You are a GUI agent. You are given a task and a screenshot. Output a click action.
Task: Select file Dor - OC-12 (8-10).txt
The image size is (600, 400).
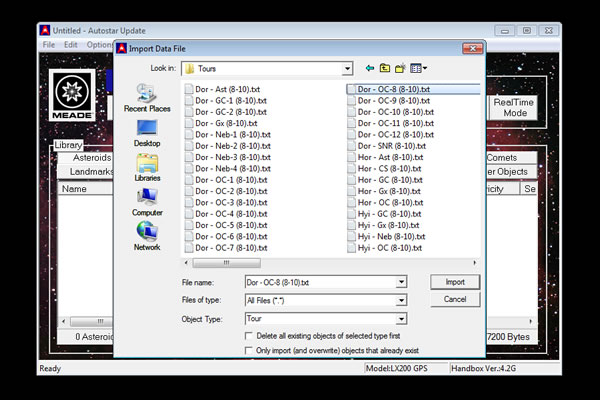391,134
